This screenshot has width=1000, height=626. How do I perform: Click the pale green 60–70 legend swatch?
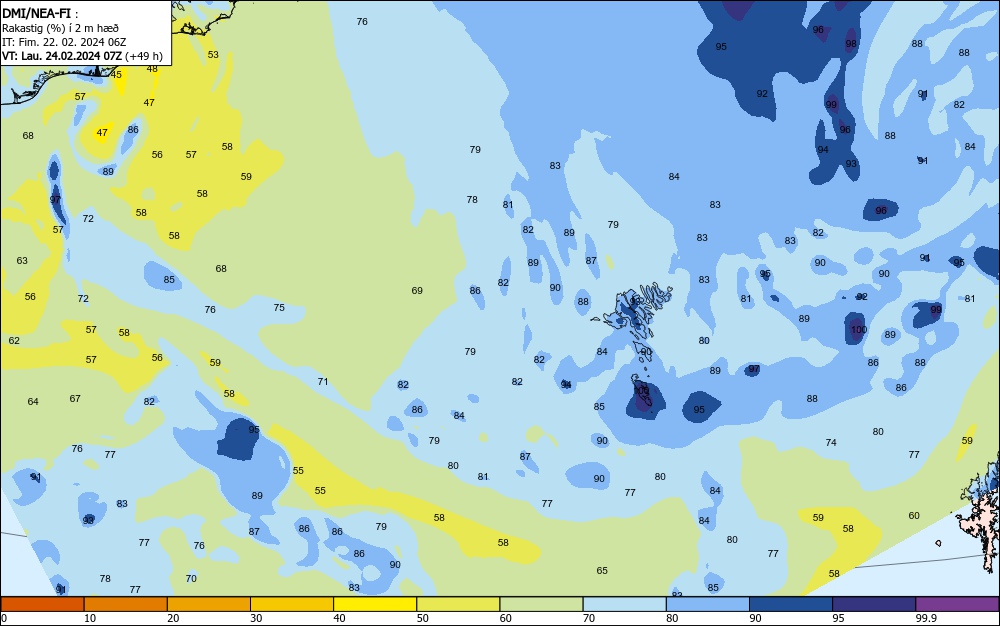coord(541,604)
